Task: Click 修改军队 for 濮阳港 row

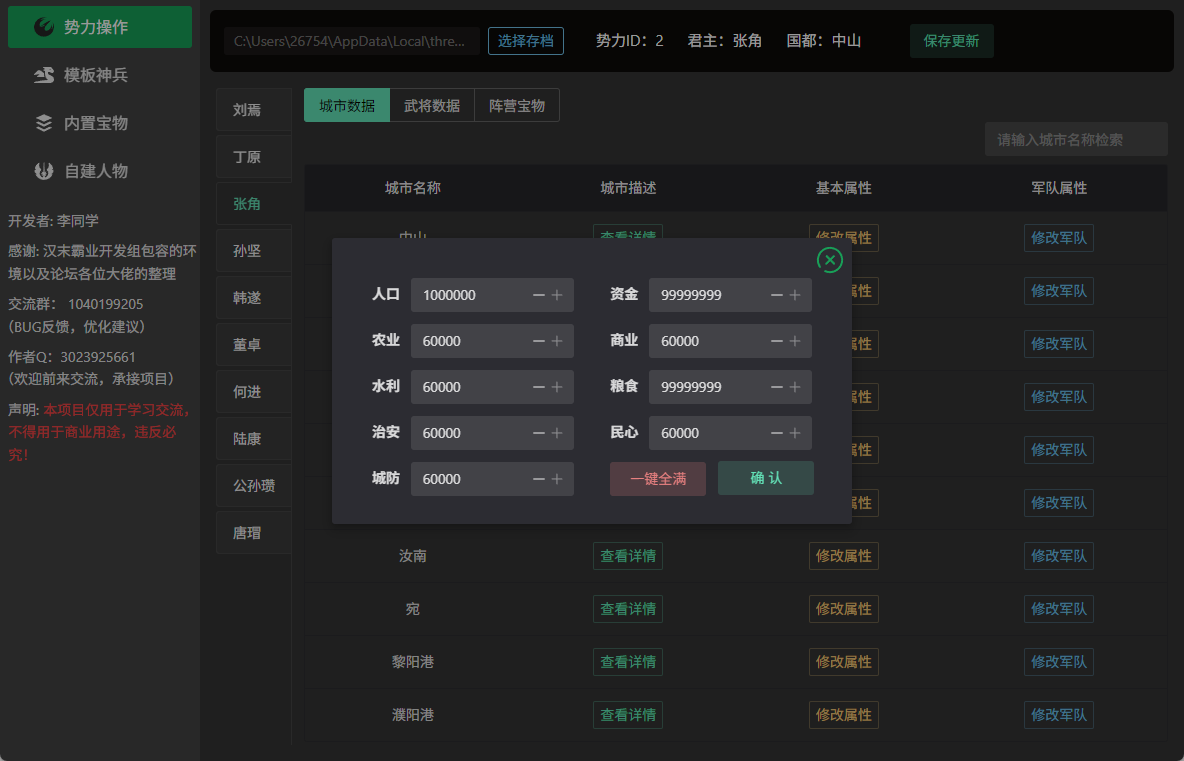Action: tap(1059, 715)
